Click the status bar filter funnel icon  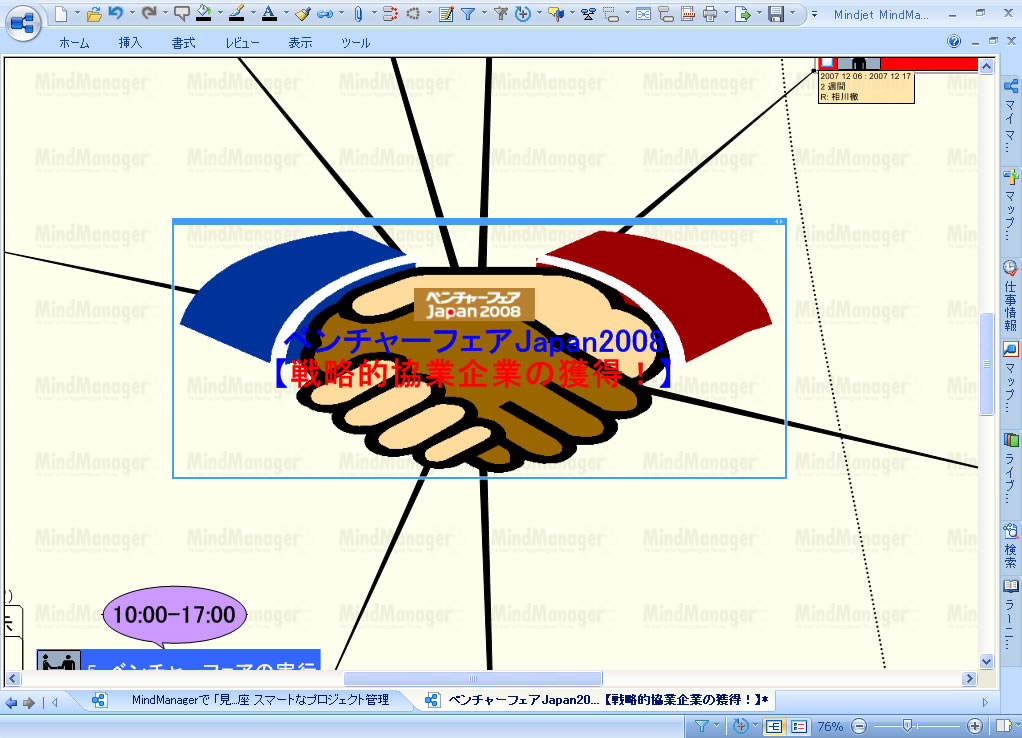click(701, 726)
